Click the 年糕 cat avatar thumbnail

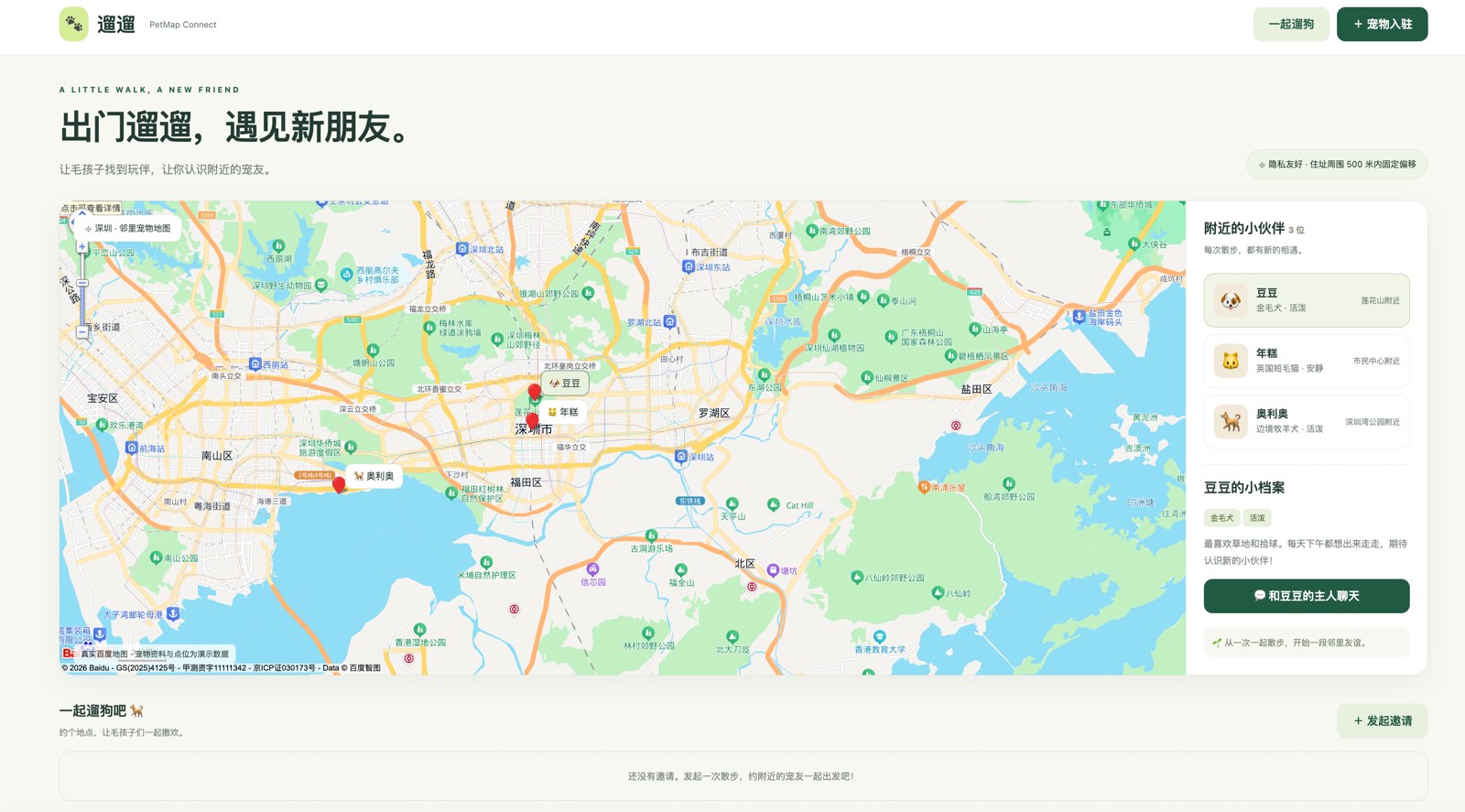click(1231, 361)
